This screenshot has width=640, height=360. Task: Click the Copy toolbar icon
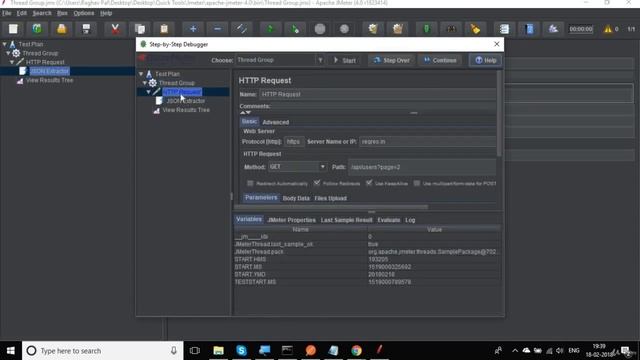tap(140, 29)
